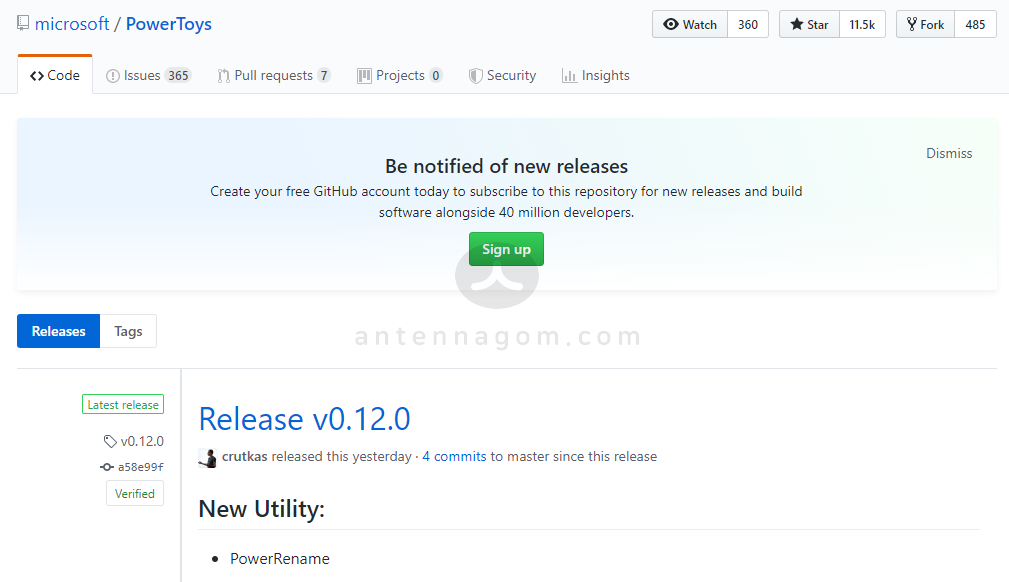Click the Star button
The width and height of the screenshot is (1009, 582).
(810, 24)
